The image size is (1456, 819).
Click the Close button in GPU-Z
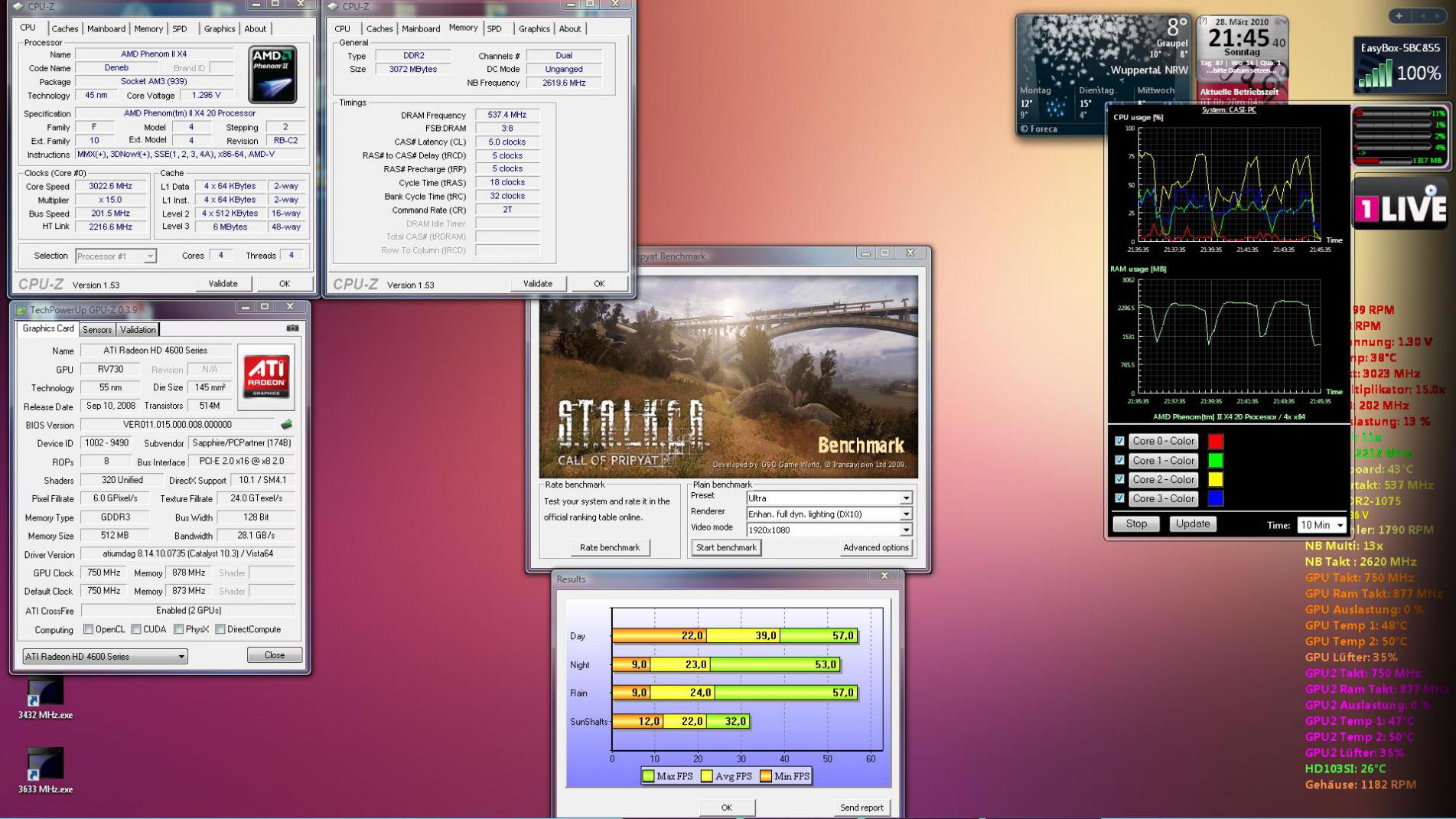275,655
